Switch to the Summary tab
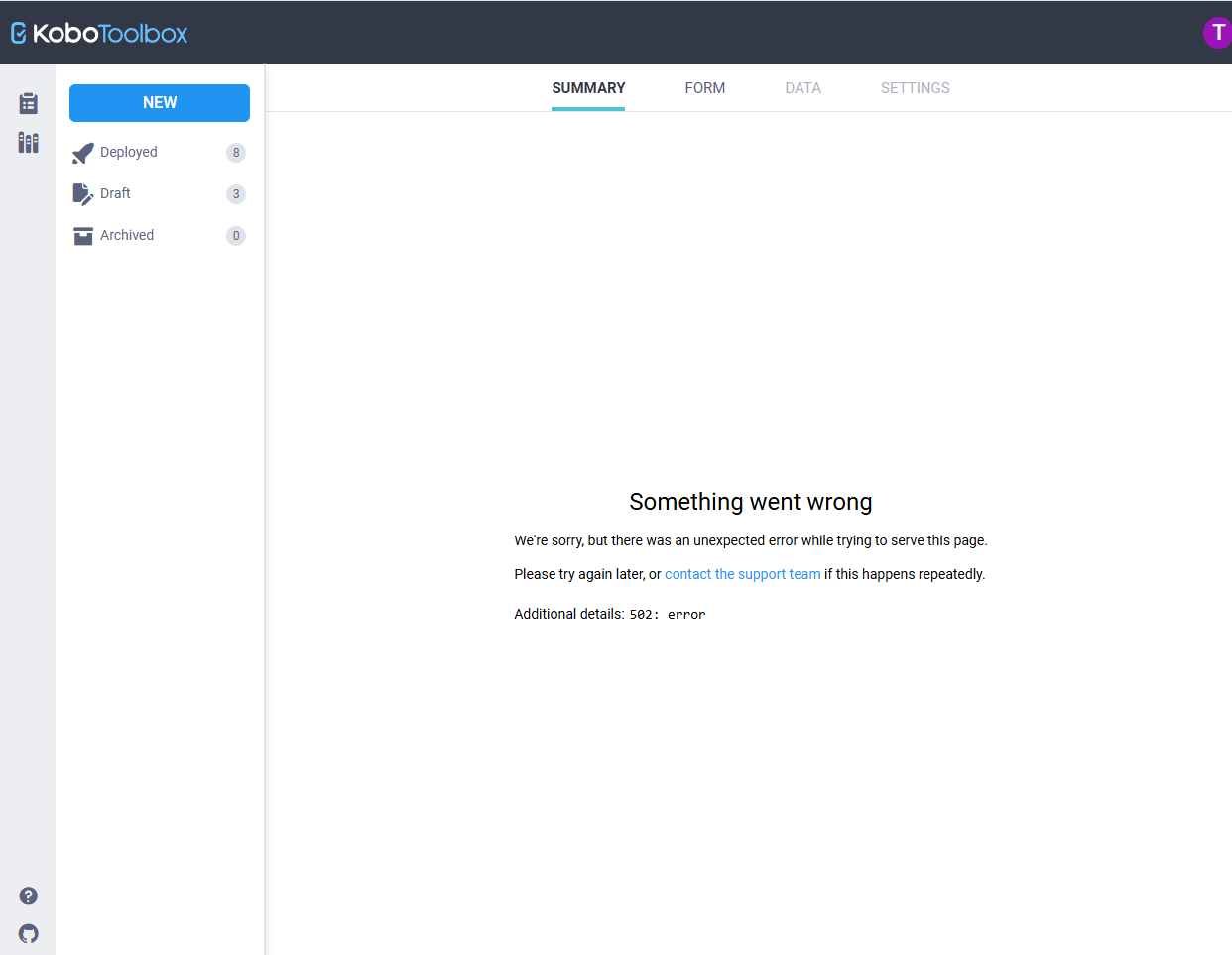This screenshot has width=1232, height=955. point(588,88)
